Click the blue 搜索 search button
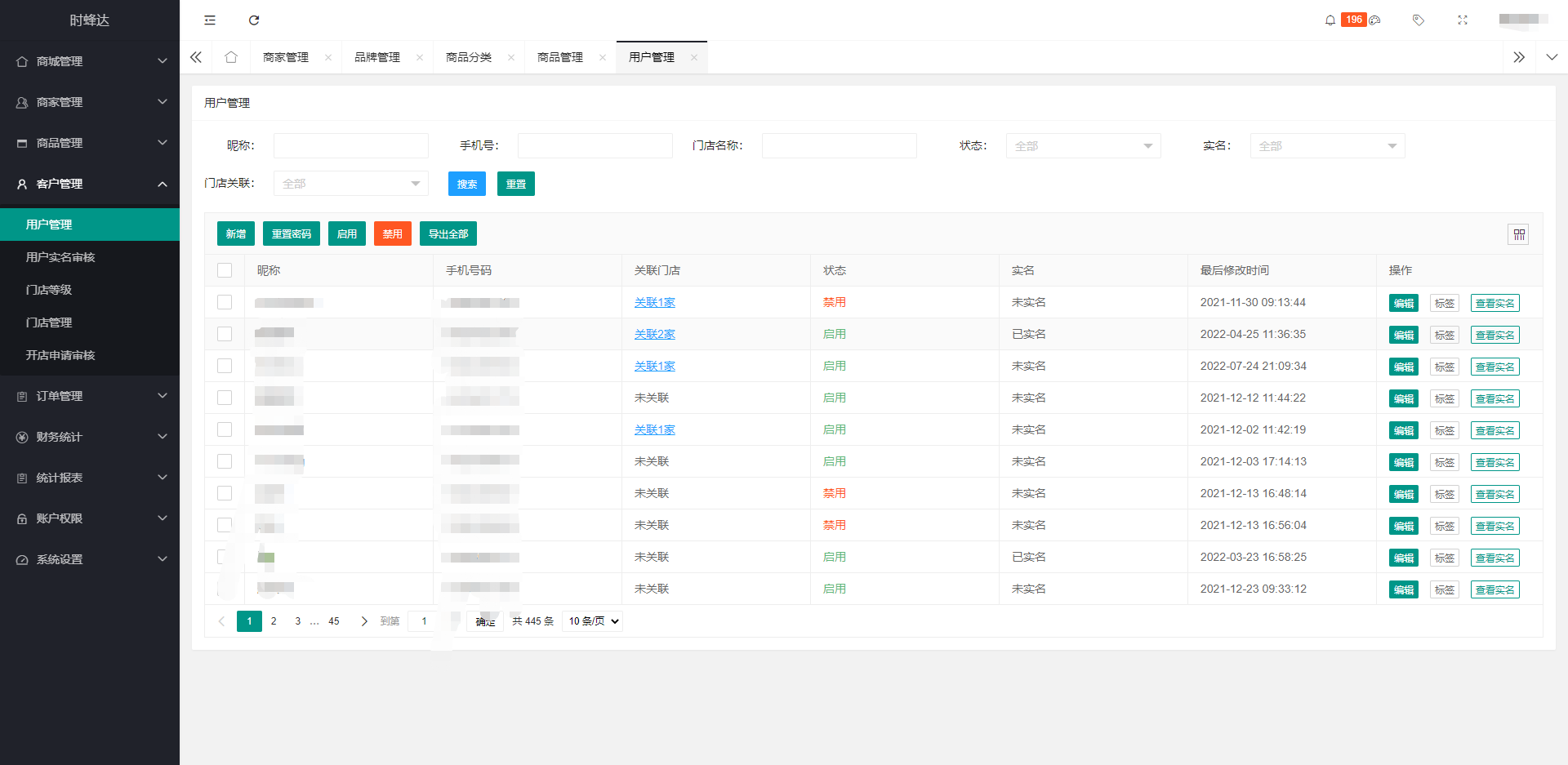The height and width of the screenshot is (765, 1568). 467,184
